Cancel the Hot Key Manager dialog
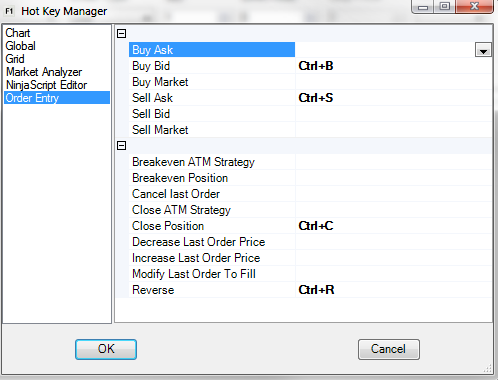 click(x=389, y=349)
